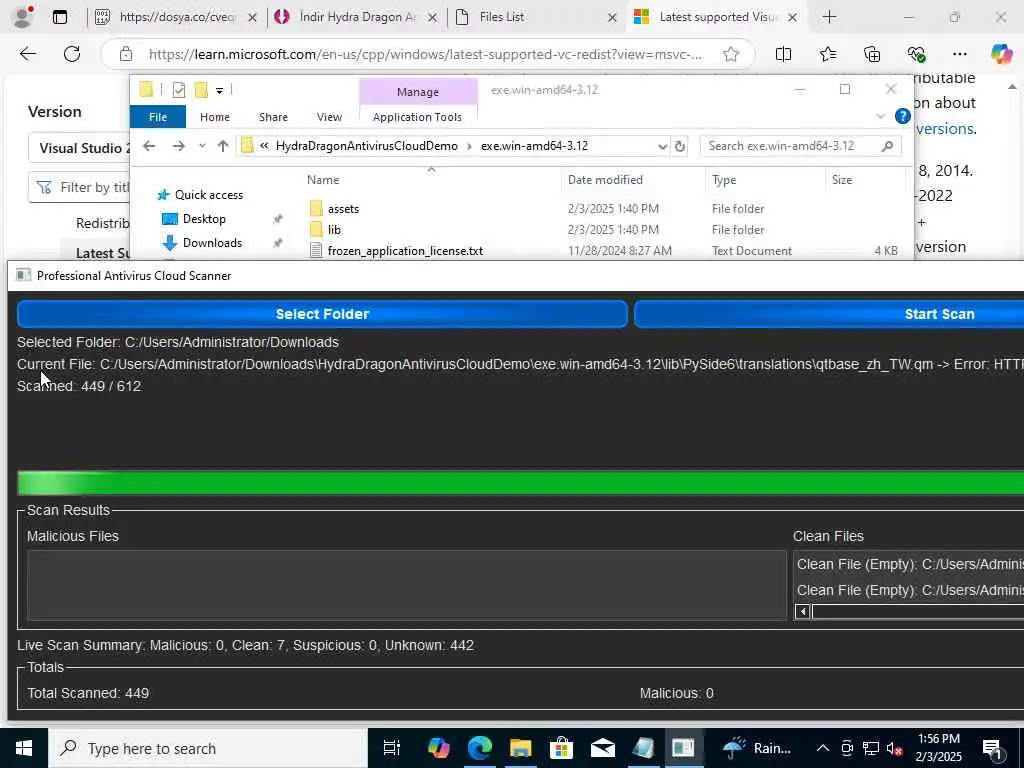Open Edge settings and more menu
This screenshot has width=1024, height=768.
coord(959,54)
